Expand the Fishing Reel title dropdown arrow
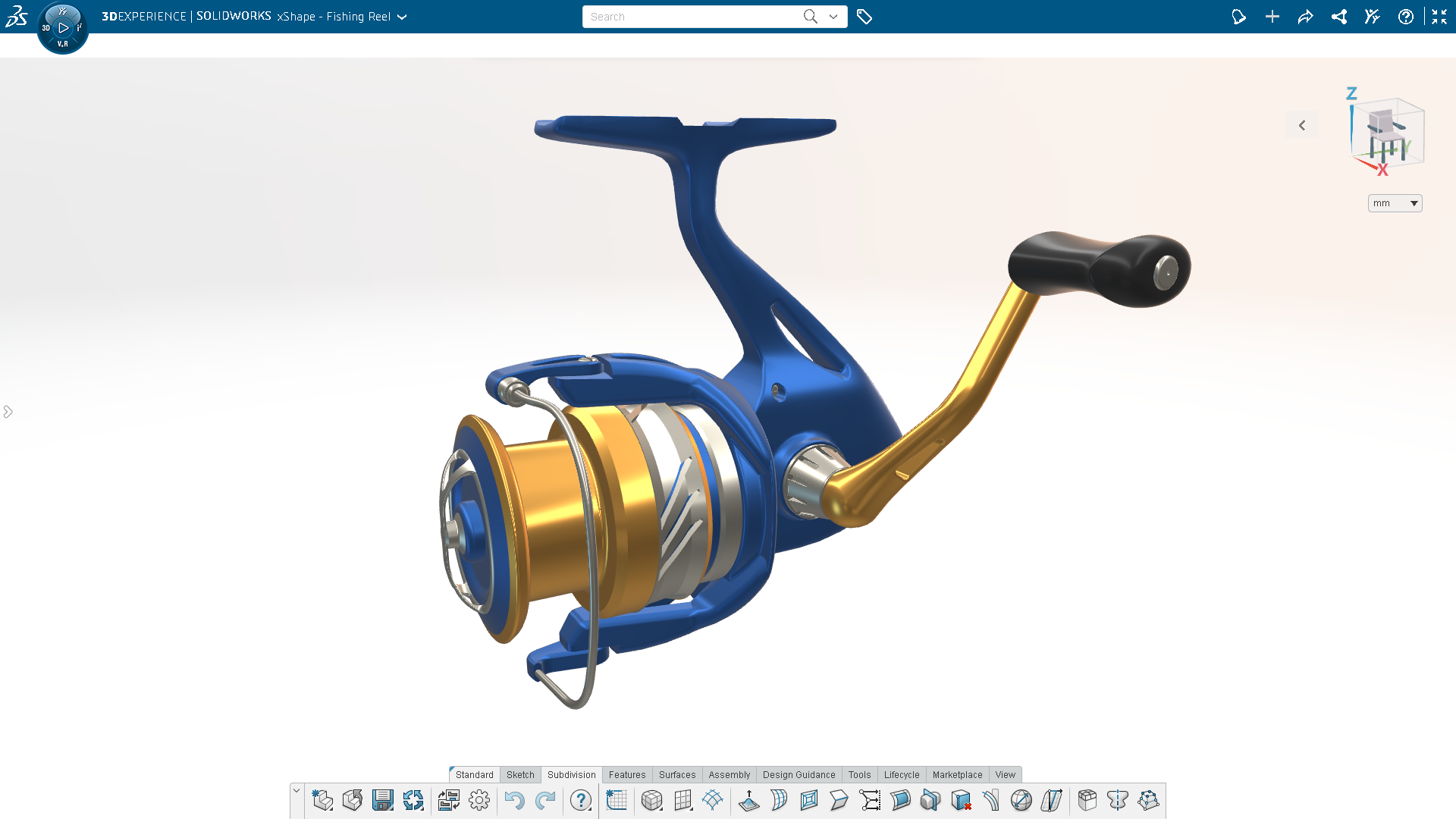Screen dimensions: 1456x819 [402, 17]
